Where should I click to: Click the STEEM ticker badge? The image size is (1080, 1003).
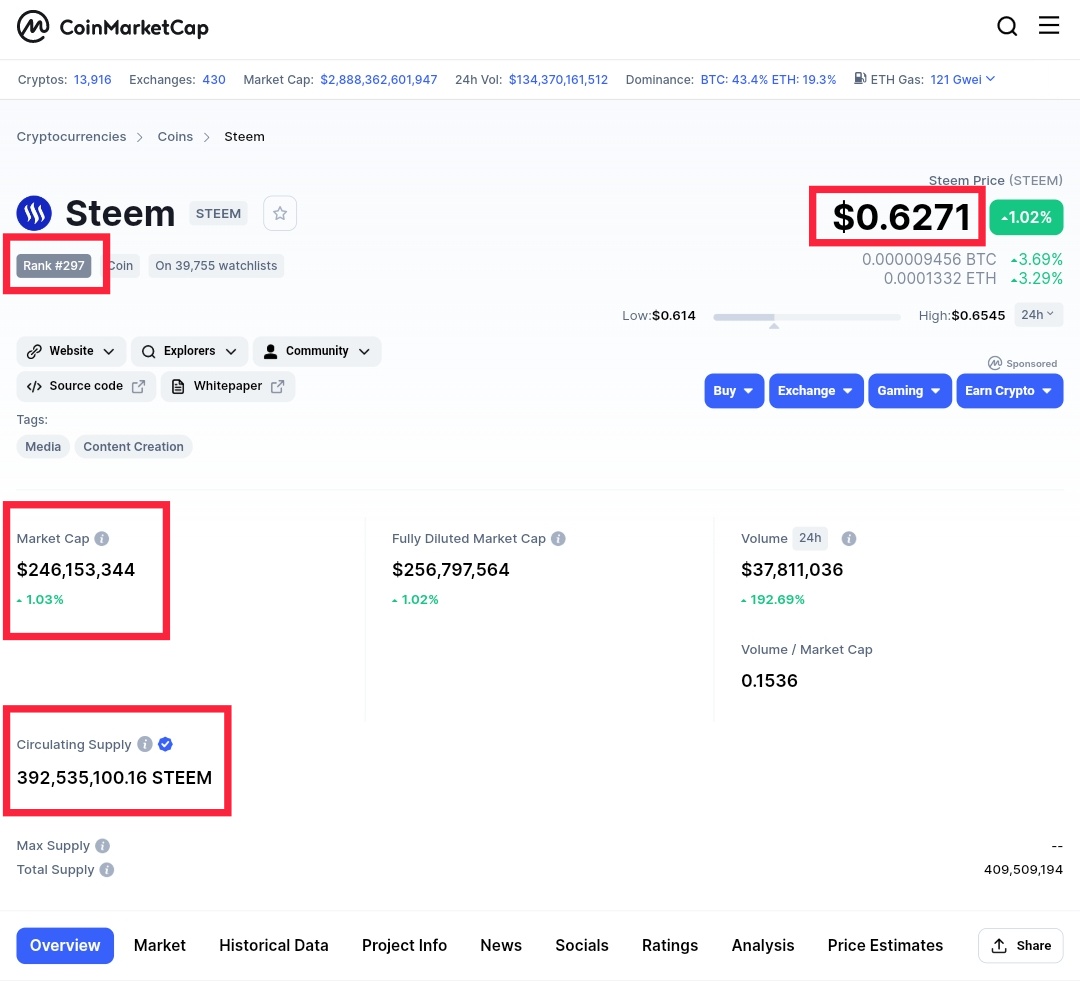pos(218,214)
